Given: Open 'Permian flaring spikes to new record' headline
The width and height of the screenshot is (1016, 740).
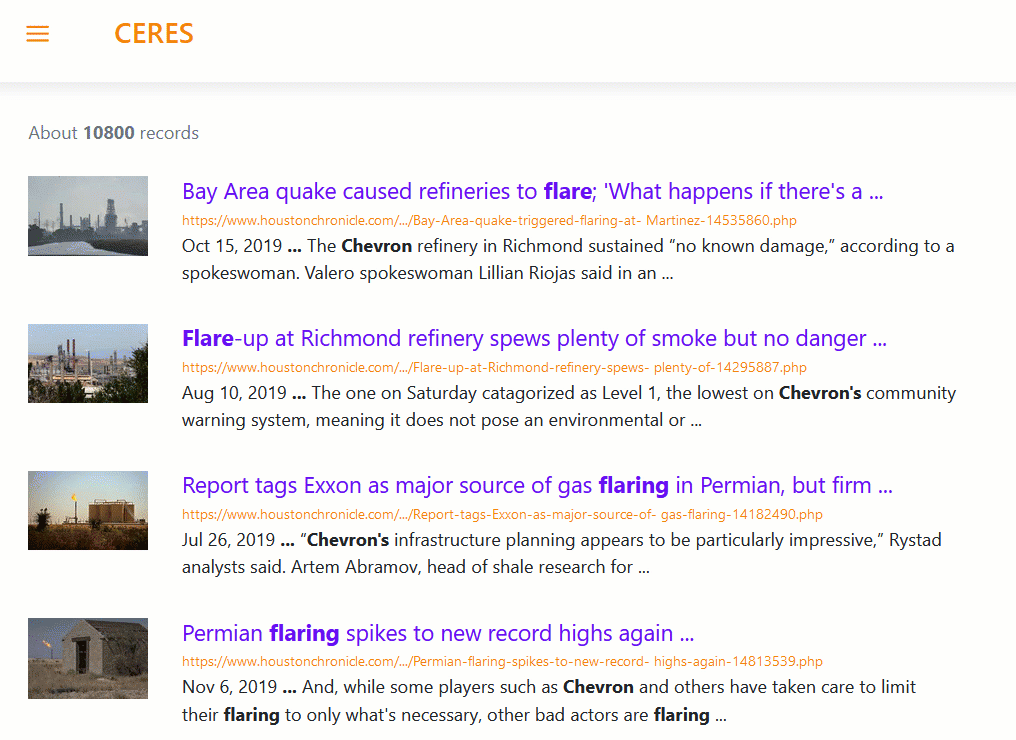Looking at the screenshot, I should click(438, 633).
